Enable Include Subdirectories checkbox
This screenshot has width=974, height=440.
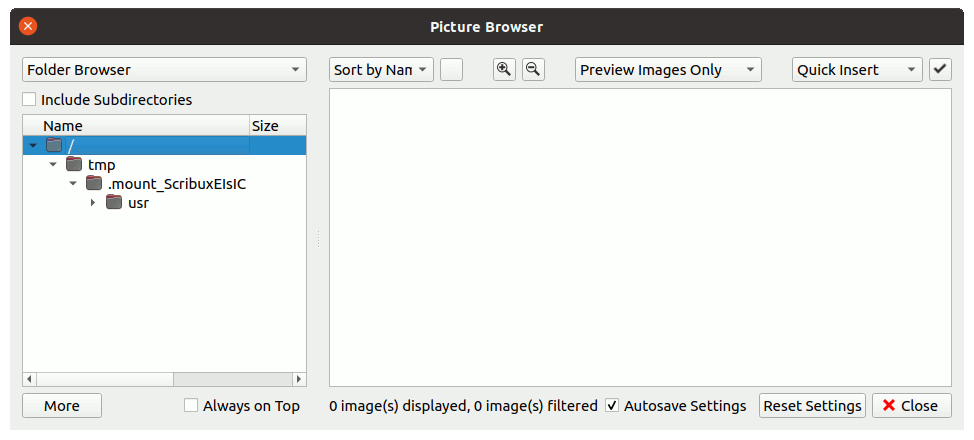[x=30, y=100]
